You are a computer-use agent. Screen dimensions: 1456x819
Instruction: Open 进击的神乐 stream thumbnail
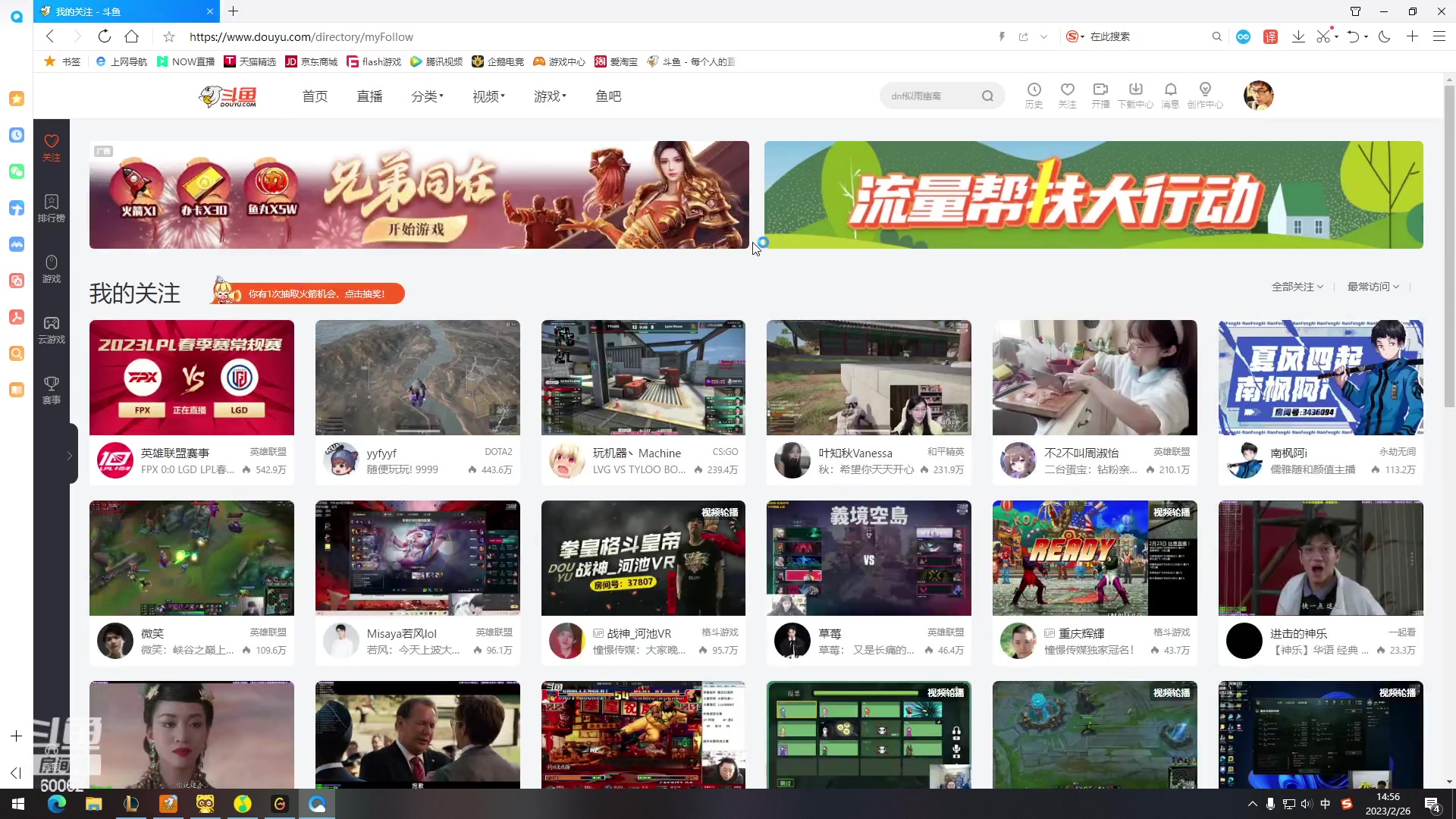click(1321, 558)
